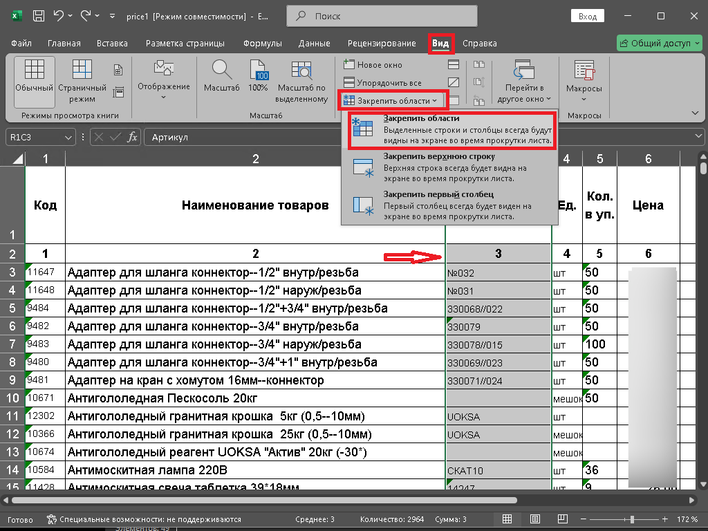Image resolution: width=708 pixels, height=531 pixels.
Task: Select row header 10
Action: 12,398
